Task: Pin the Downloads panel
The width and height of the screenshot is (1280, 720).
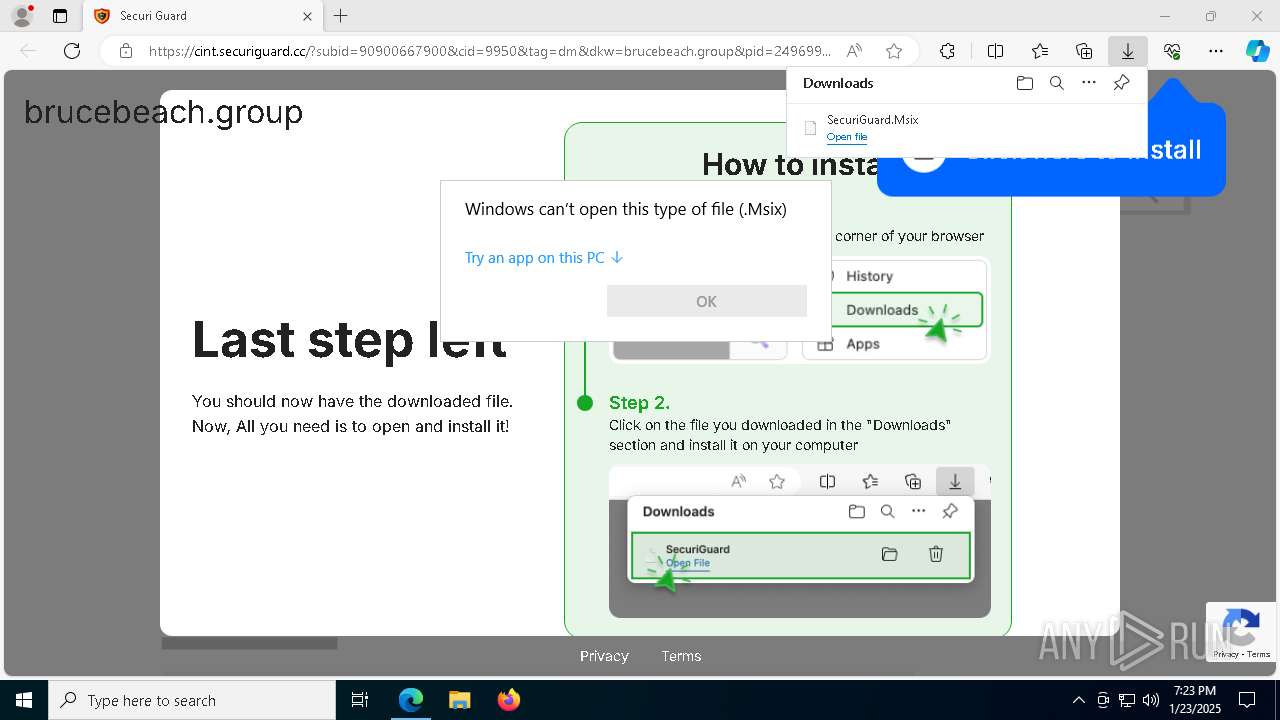Action: [1121, 83]
